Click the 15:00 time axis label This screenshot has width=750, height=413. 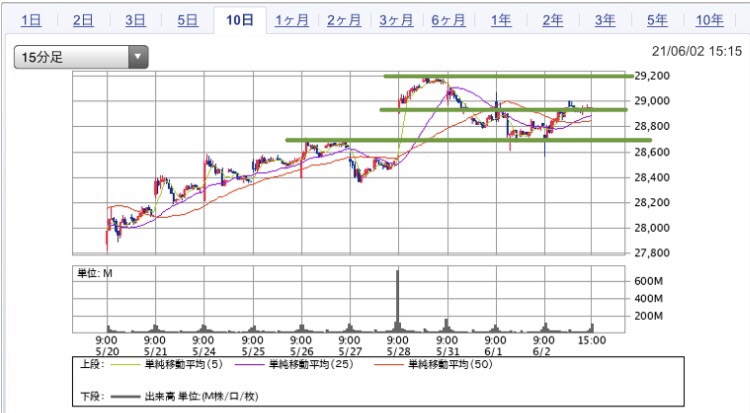click(x=592, y=340)
